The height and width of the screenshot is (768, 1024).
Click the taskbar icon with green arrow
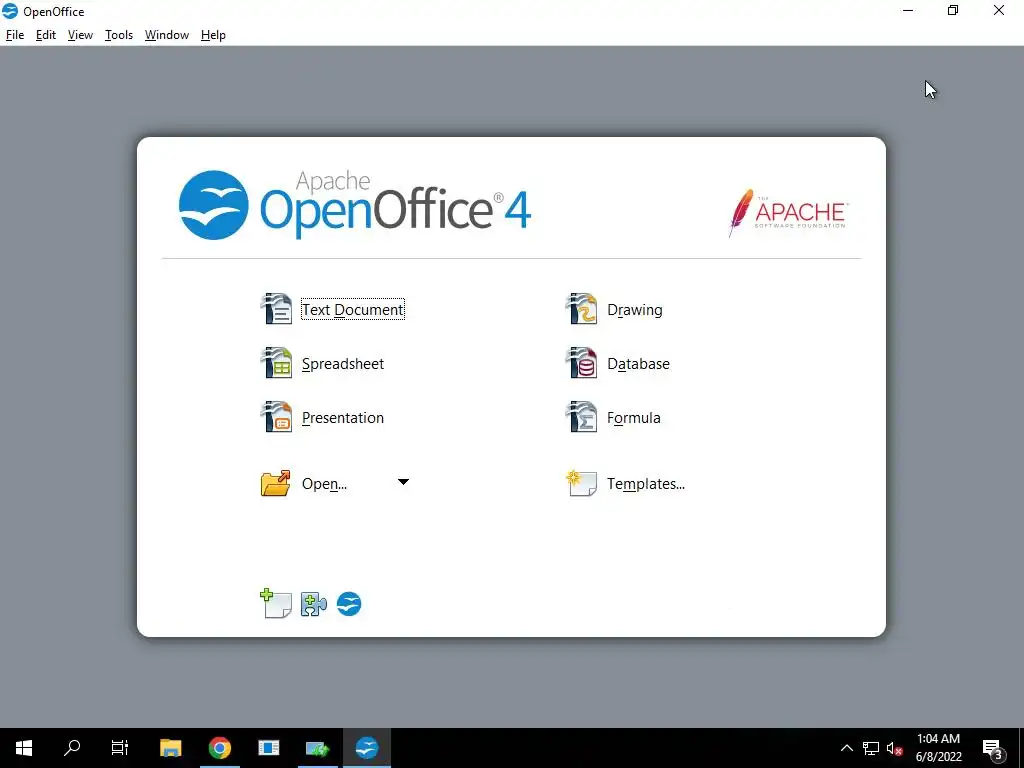click(x=317, y=748)
